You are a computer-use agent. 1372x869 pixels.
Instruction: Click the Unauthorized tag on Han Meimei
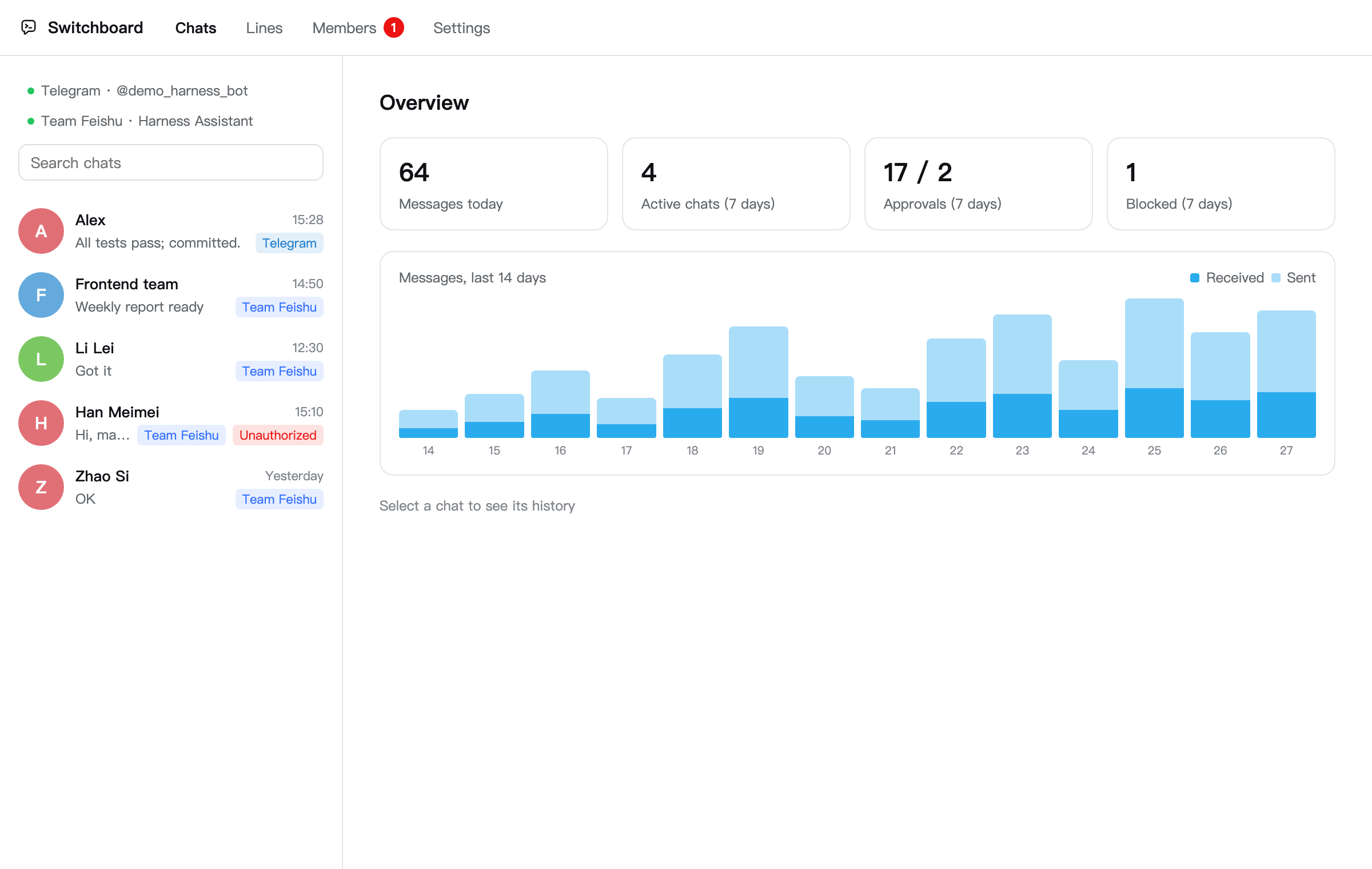tap(278, 435)
